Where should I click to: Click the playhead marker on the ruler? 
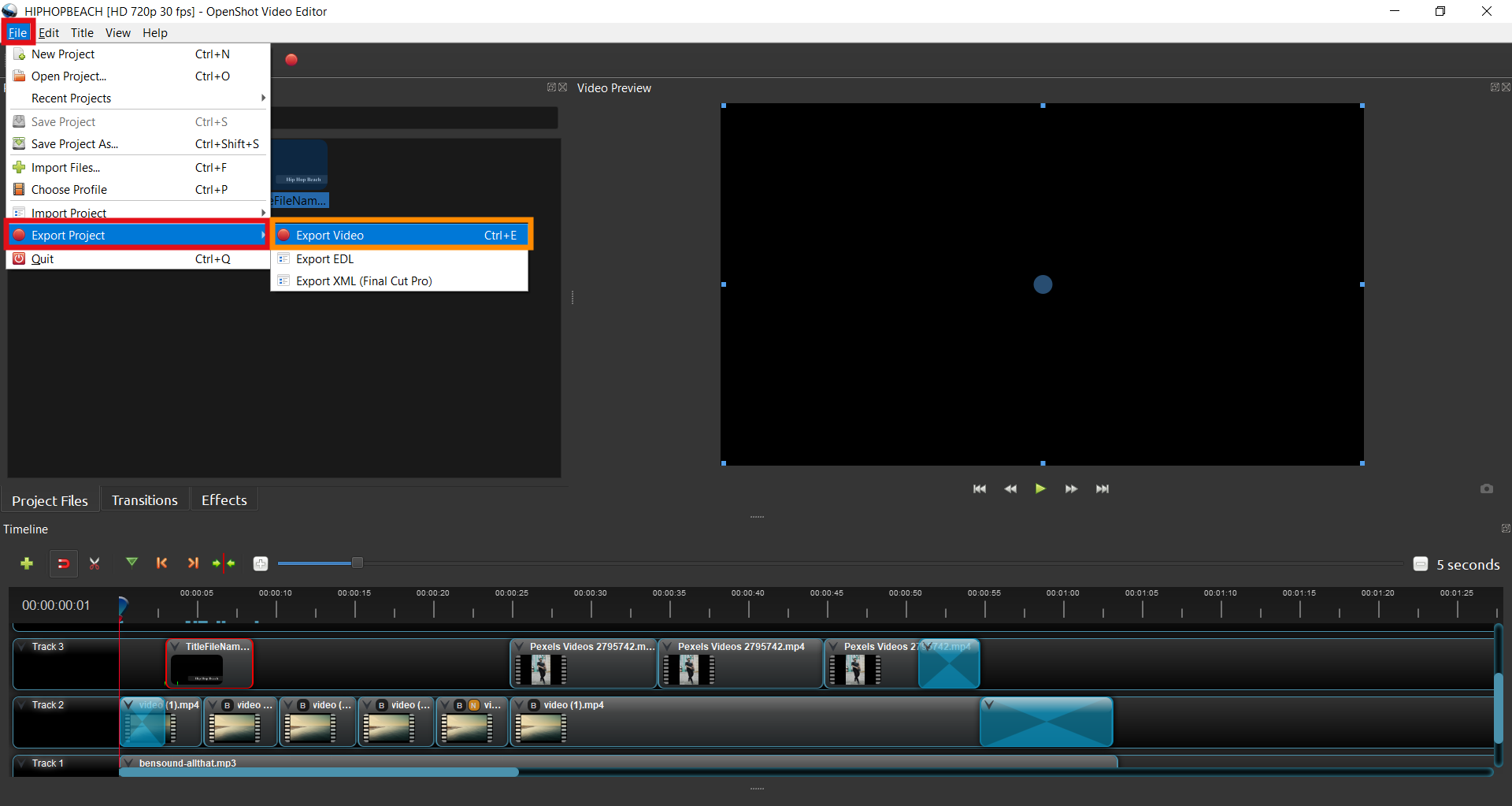(123, 605)
